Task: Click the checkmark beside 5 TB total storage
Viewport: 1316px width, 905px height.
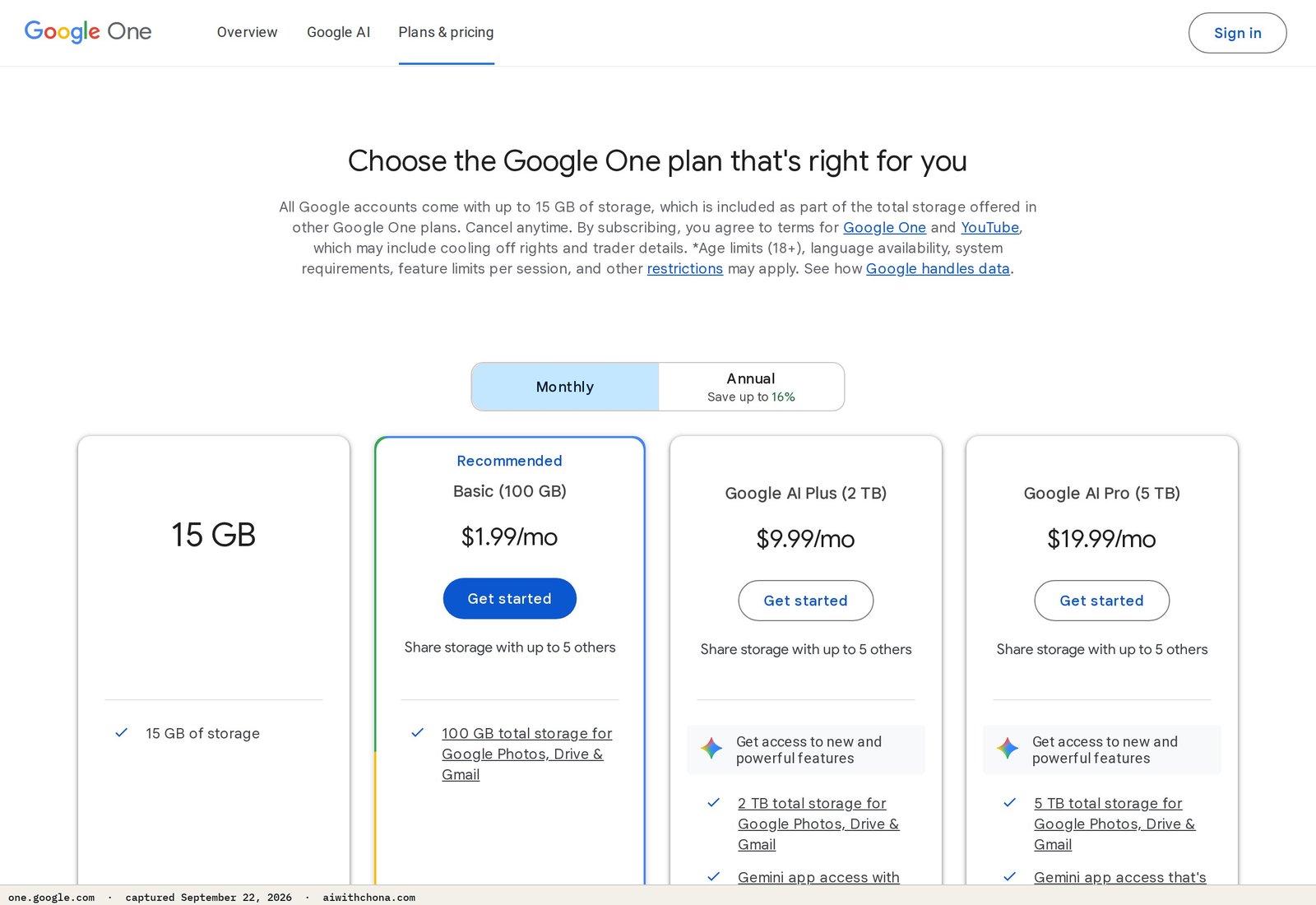Action: (x=1010, y=802)
